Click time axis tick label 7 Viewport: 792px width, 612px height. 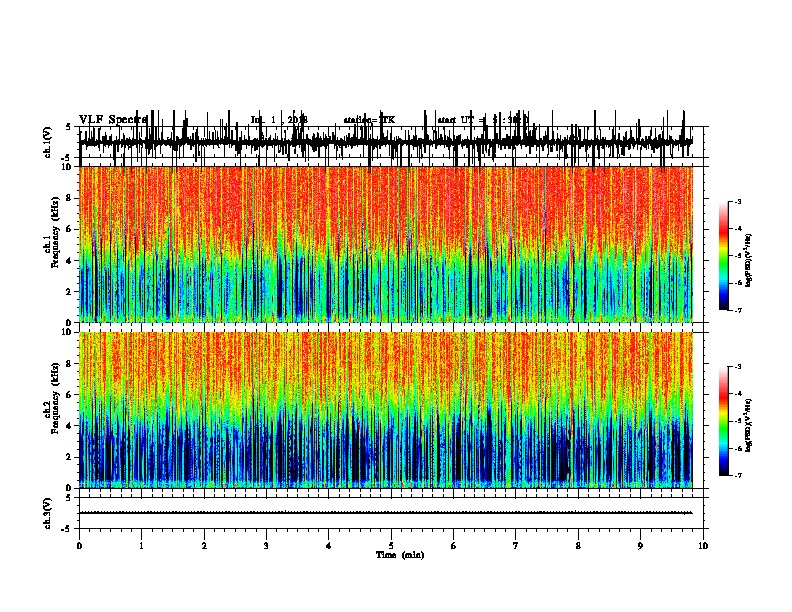tap(516, 546)
